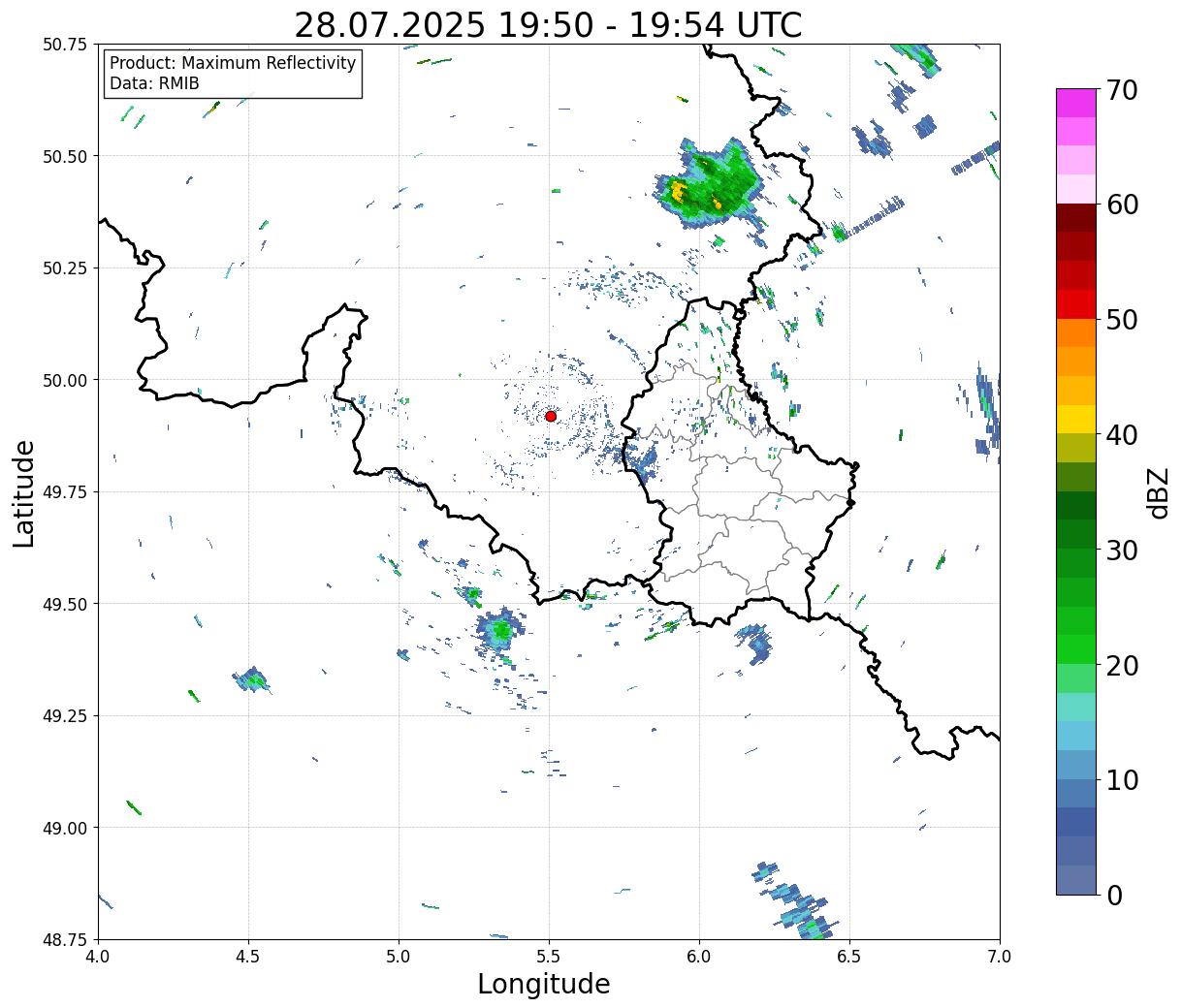Click the small echo cell near 49.33N 4.5E
Viewport: 1182px width, 1008px height.
[253, 678]
